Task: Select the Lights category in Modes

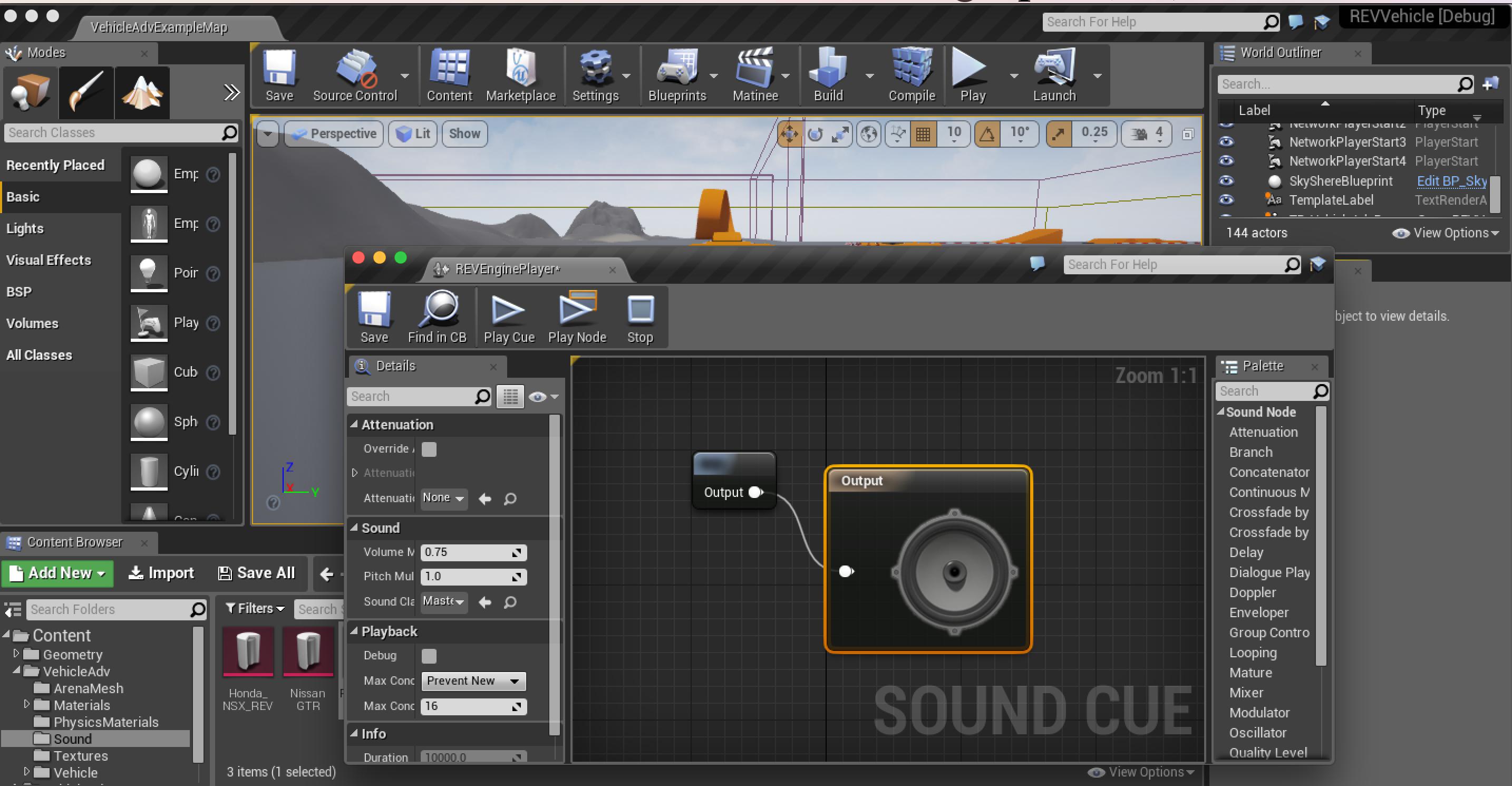Action: [x=25, y=228]
